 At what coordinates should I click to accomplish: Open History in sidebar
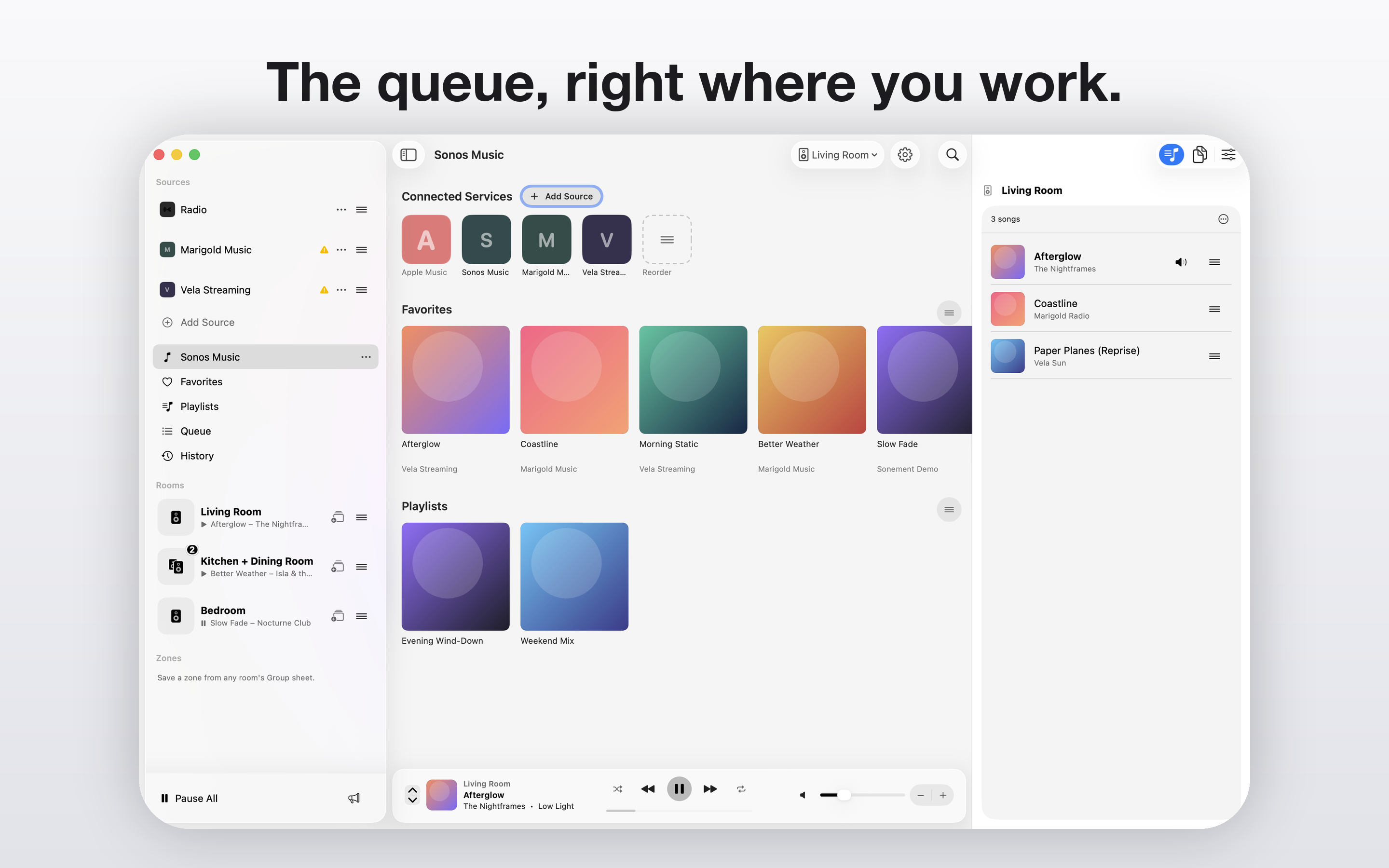pyautogui.click(x=265, y=456)
